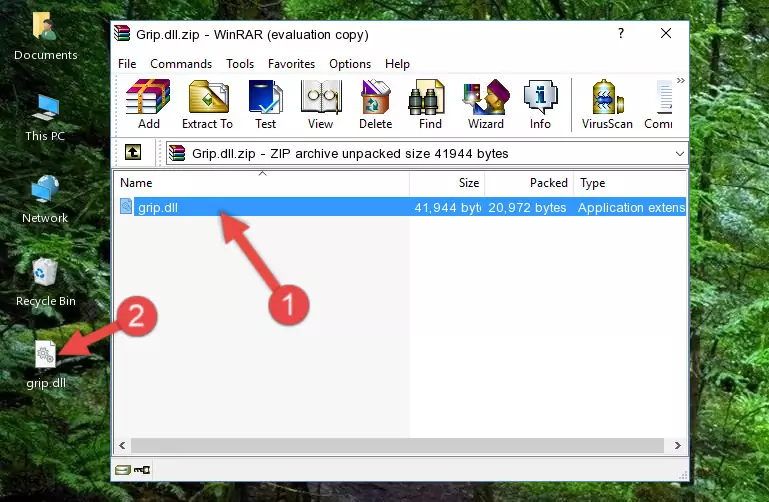
Task: Click the archive path address field
Action: (x=427, y=153)
